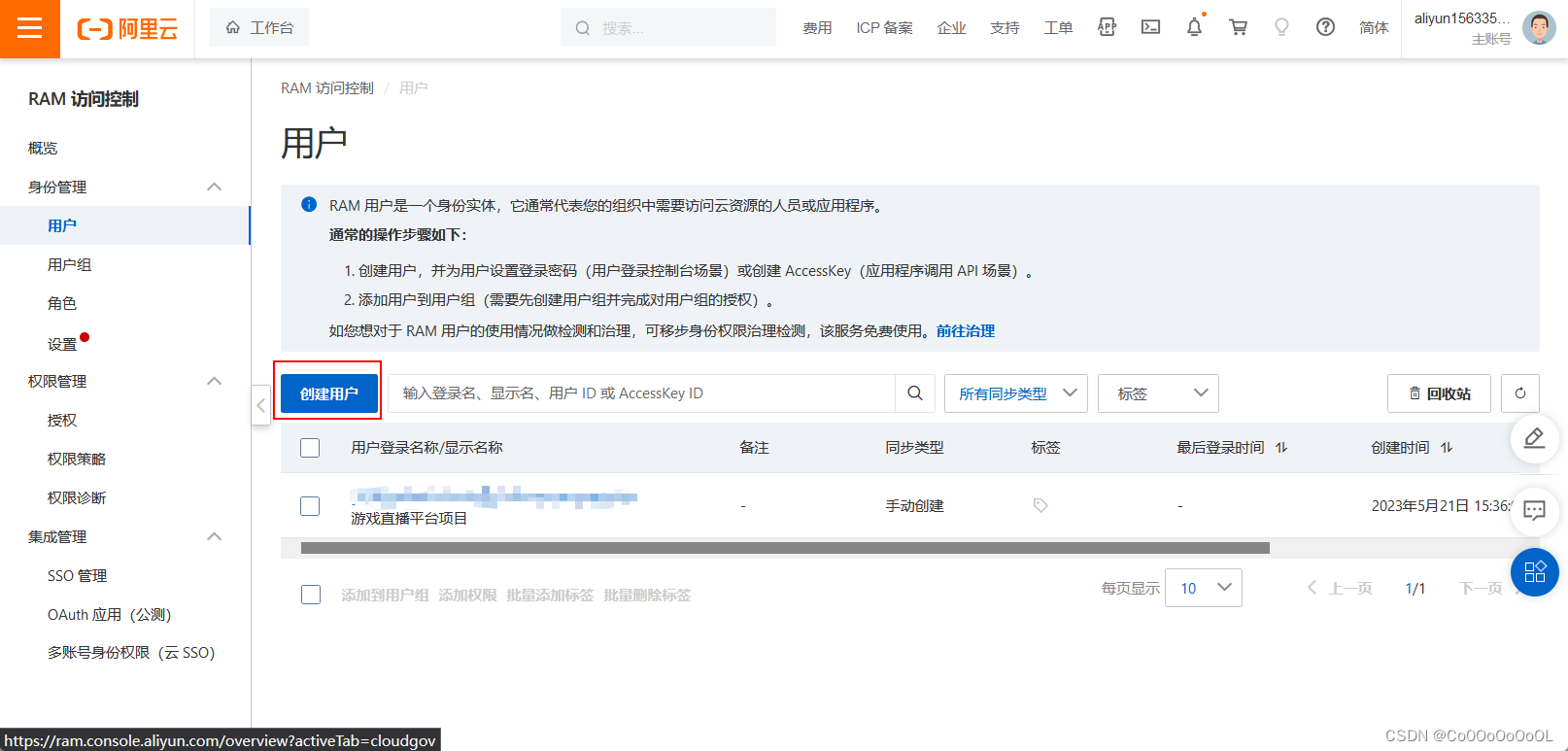Check the 游戏直播平台项目 user row

(310, 506)
